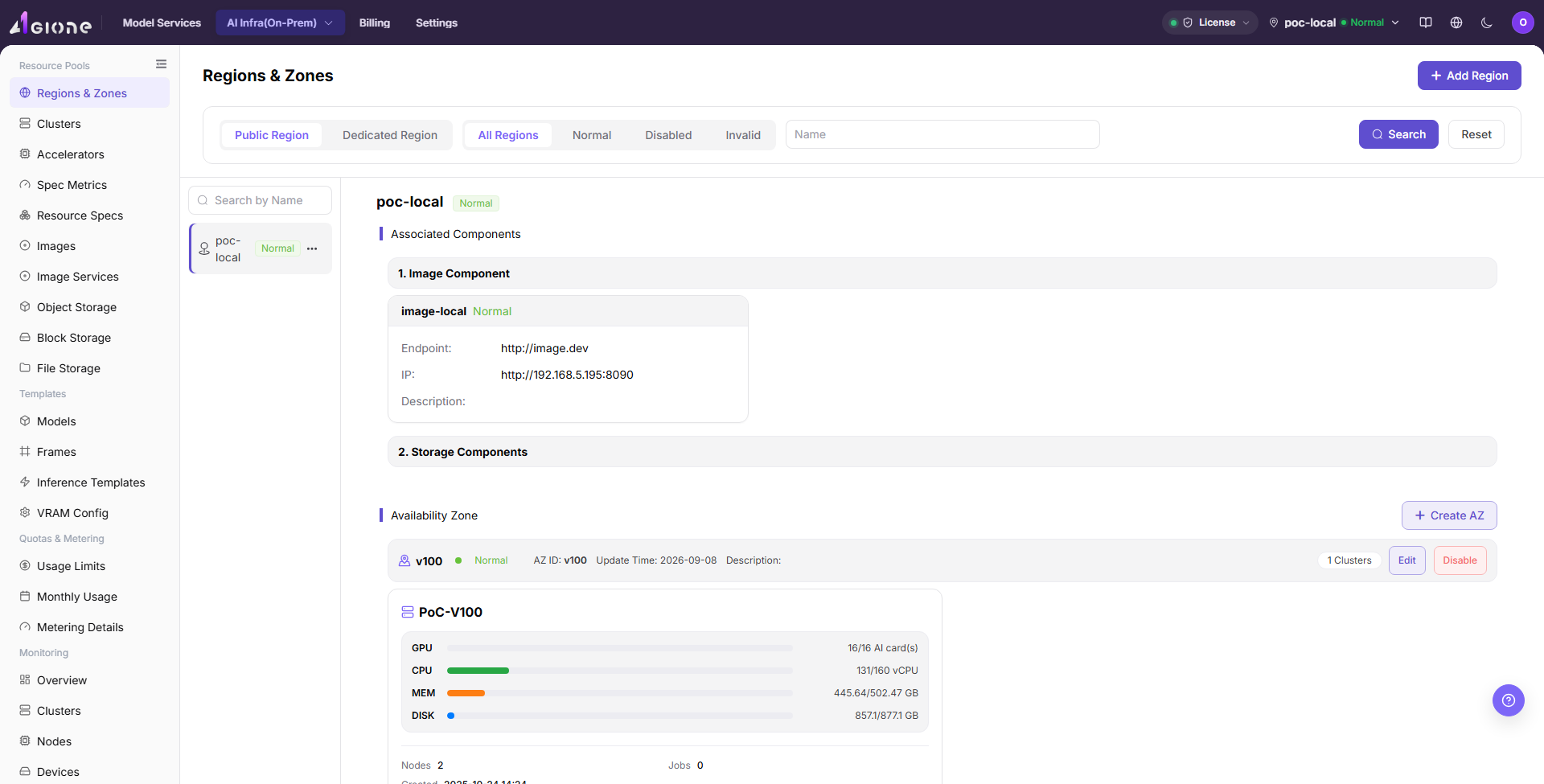
Task: Click the Usage Limits icon
Action: pyautogui.click(x=25, y=566)
